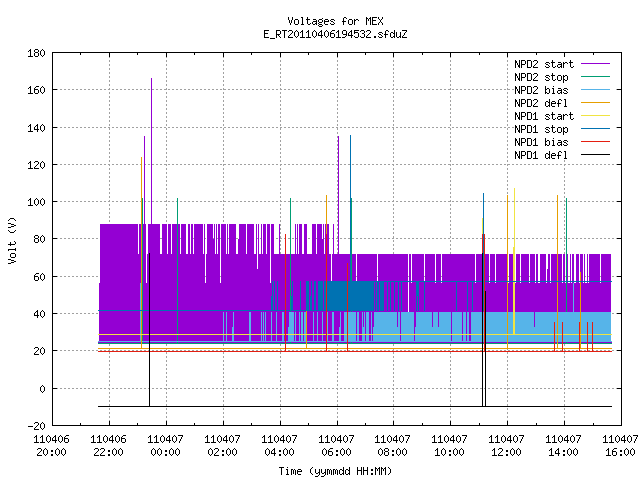Click the y-axis tick value 60
Image resolution: width=640 pixels, height=480 pixels.
pos(39,277)
